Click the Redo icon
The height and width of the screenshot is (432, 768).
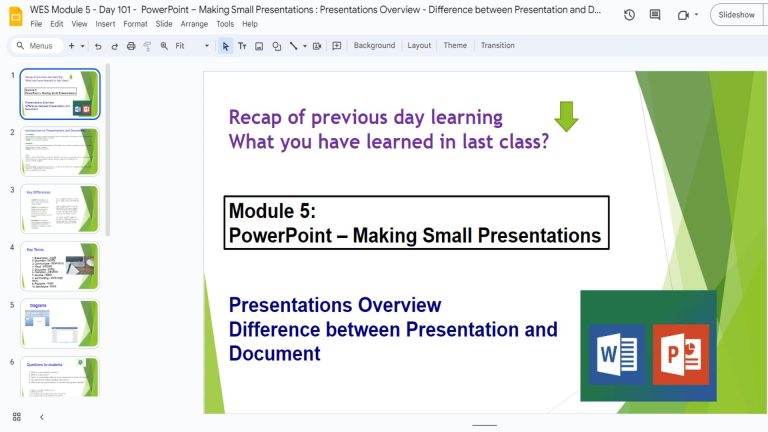tap(115, 46)
